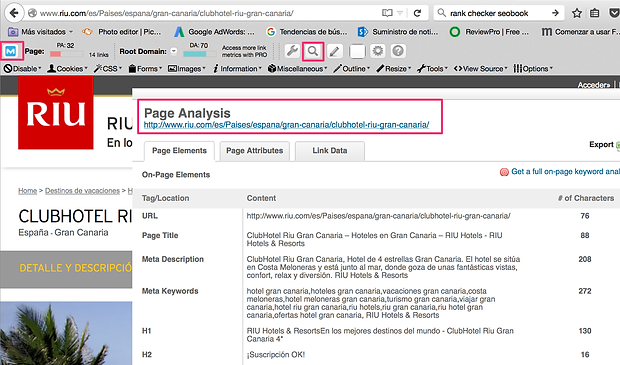Open Suministro de noticias bookmark
The height and width of the screenshot is (365, 620).
click(x=398, y=32)
